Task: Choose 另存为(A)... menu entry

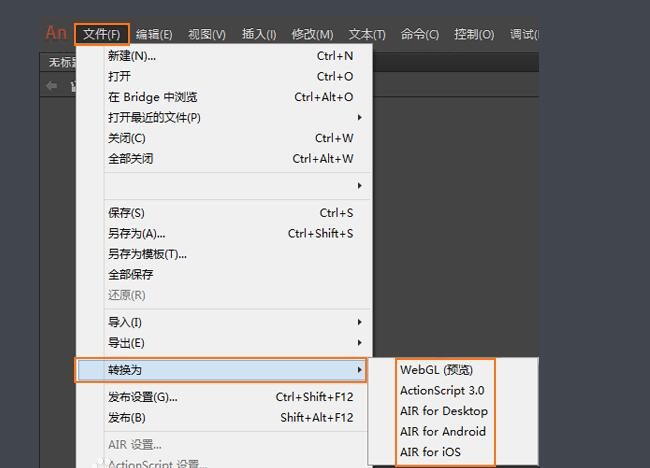Action: pyautogui.click(x=225, y=234)
